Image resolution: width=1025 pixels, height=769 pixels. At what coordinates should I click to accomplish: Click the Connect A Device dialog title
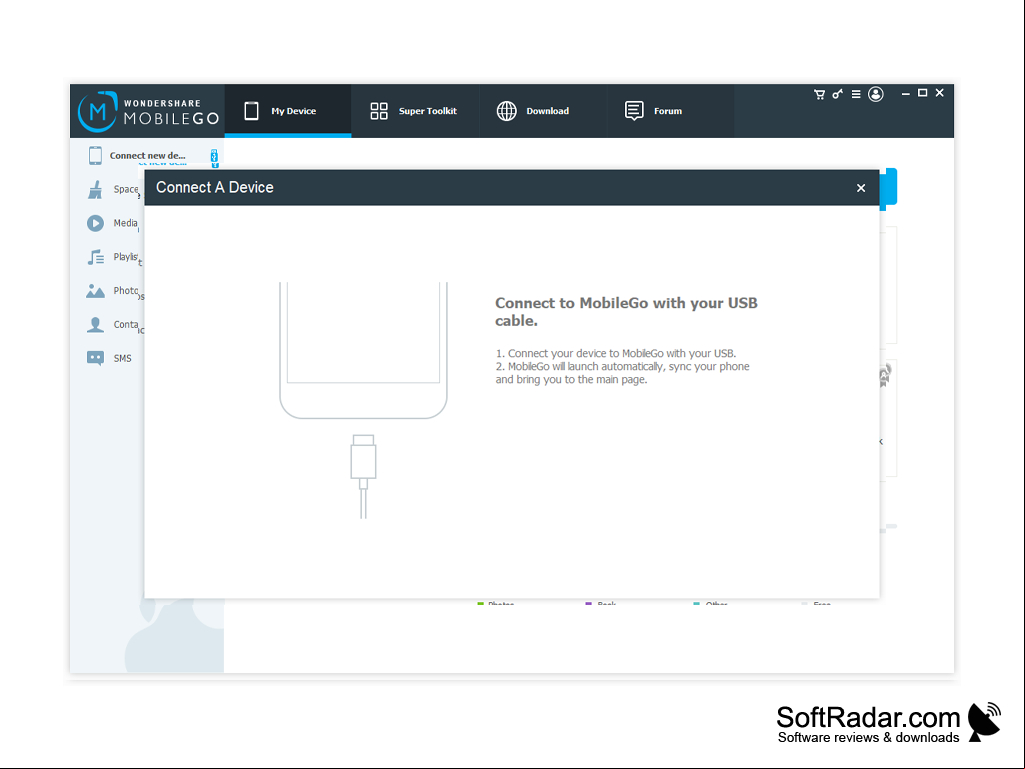[214, 188]
